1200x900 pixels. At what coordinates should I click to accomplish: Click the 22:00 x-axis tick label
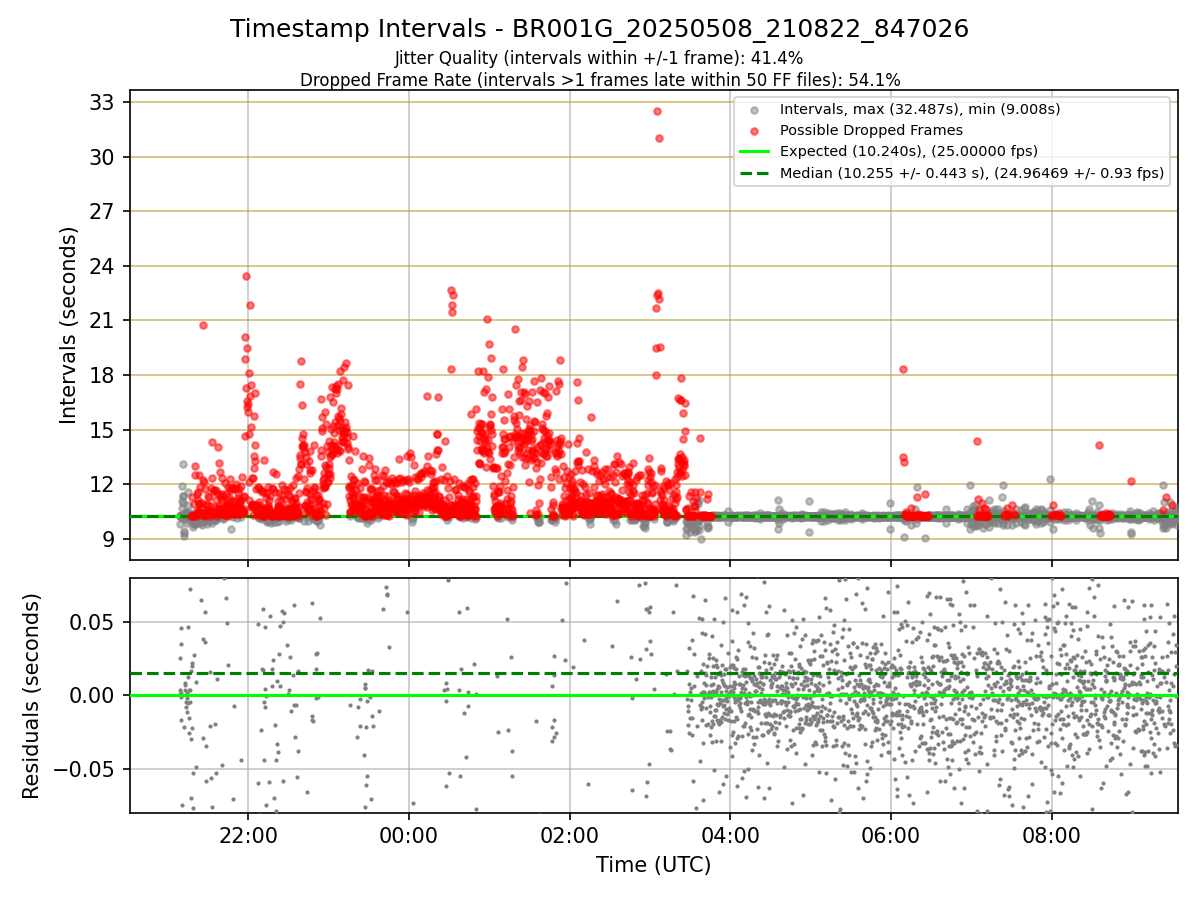coord(248,835)
